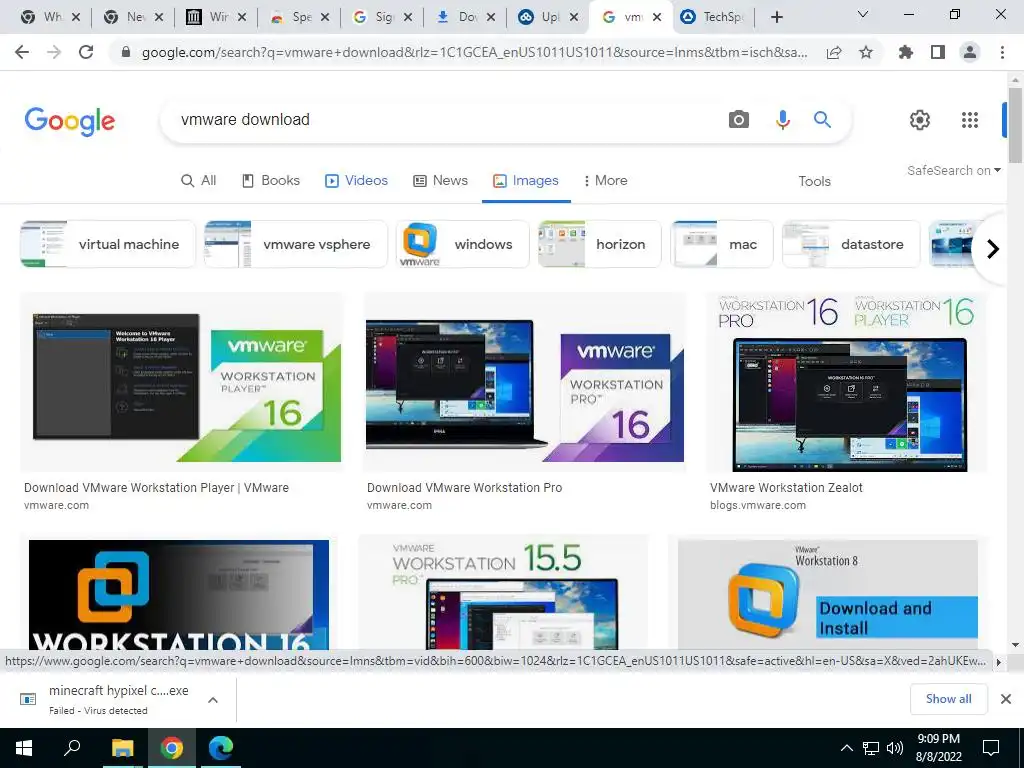This screenshot has height=768, width=1024.
Task: Expand SafeSearch on dropdown
Action: [x=953, y=170]
